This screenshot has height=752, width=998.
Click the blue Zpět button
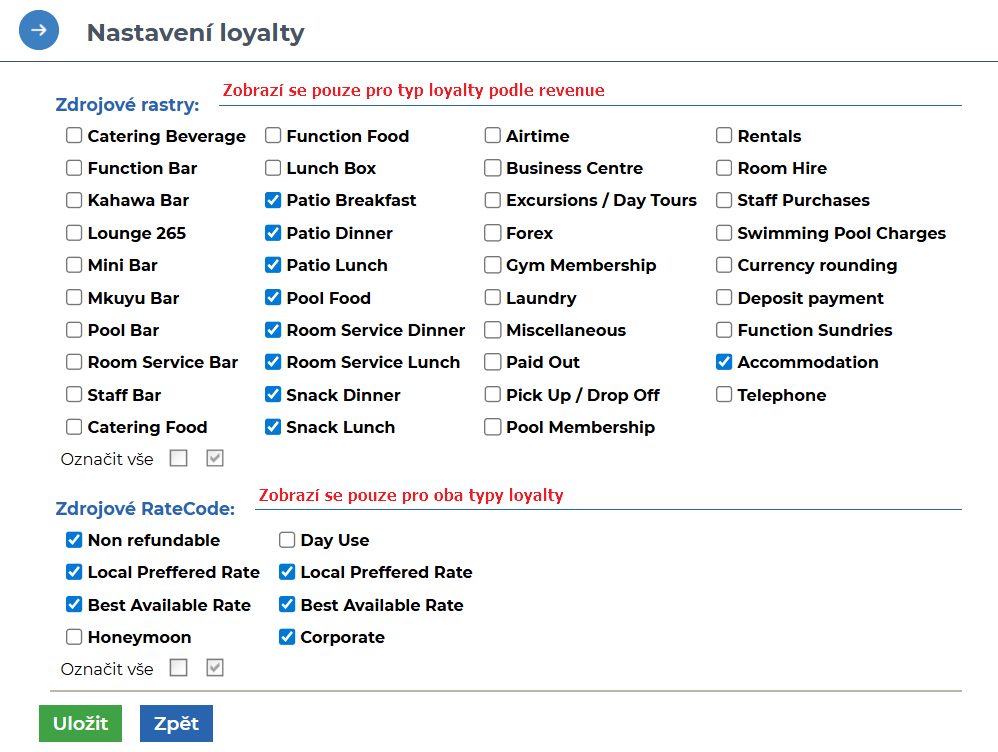point(176,723)
